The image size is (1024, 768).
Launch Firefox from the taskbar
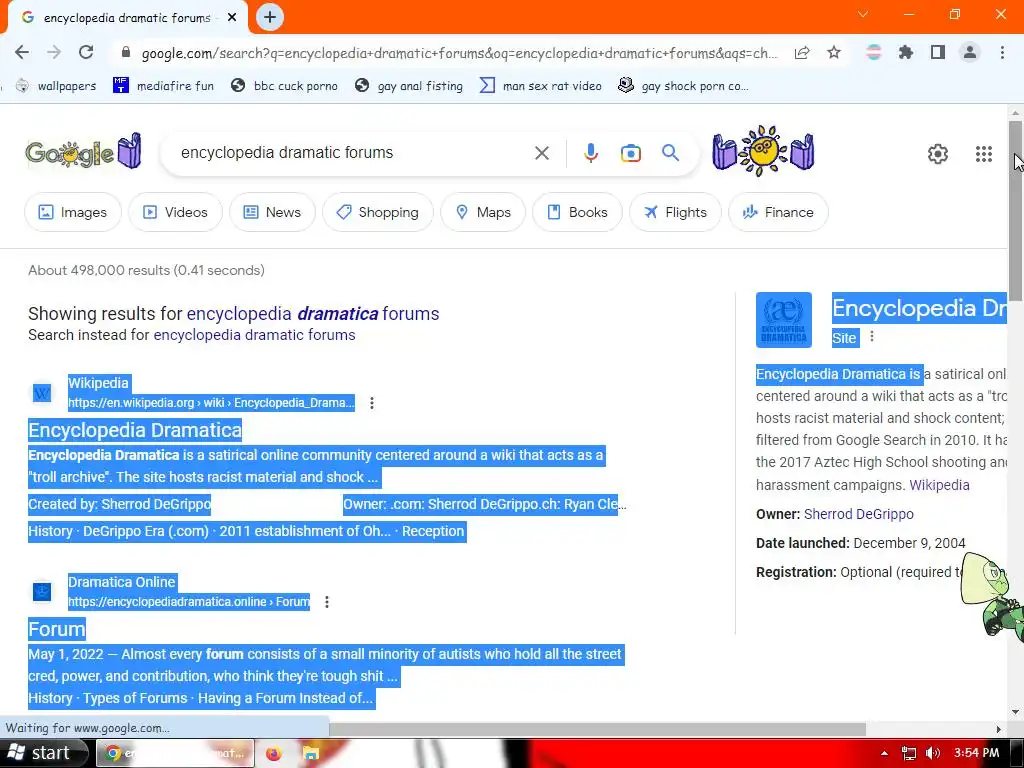(273, 754)
